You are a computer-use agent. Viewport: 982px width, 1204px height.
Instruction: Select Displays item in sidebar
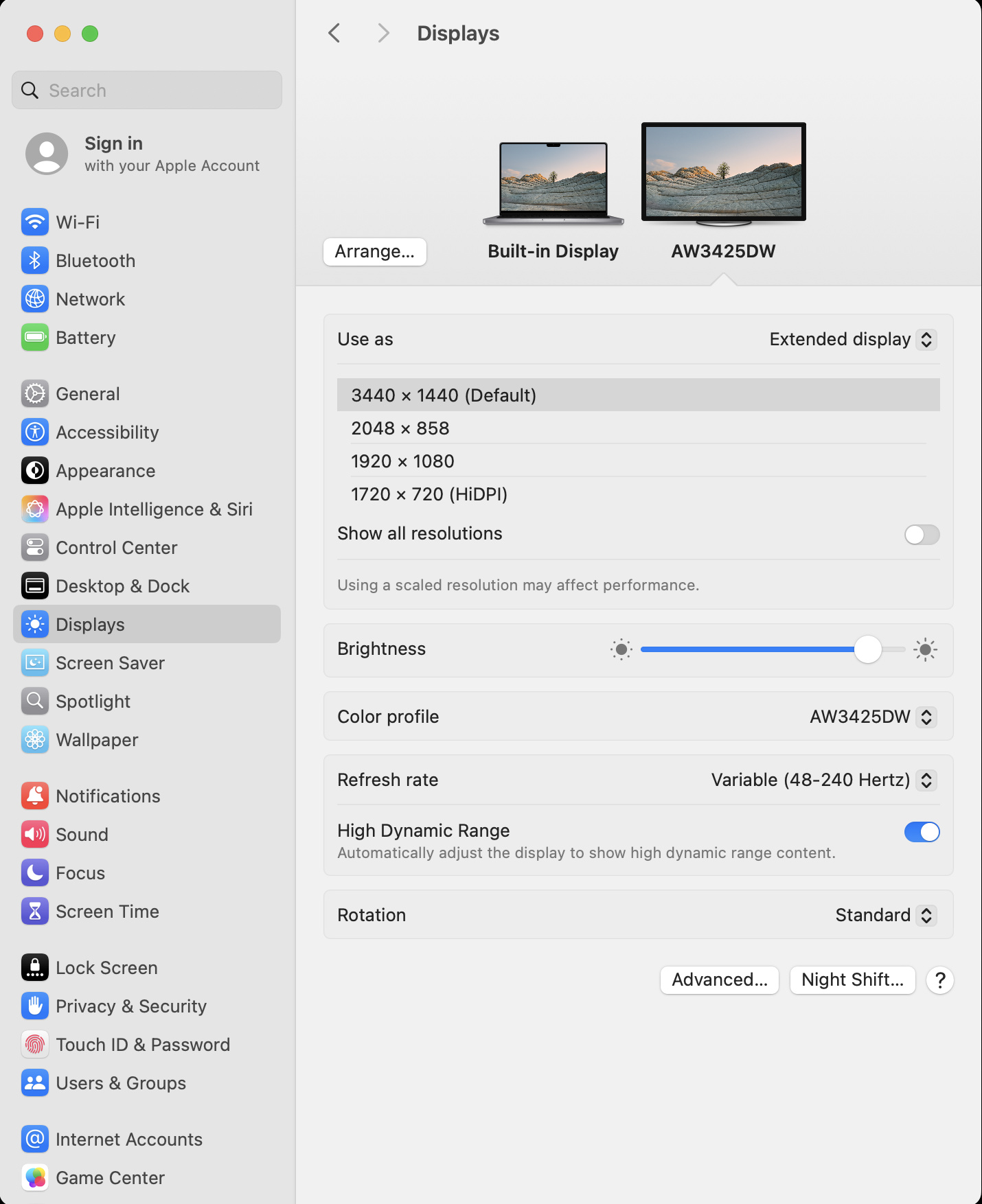[x=147, y=624]
